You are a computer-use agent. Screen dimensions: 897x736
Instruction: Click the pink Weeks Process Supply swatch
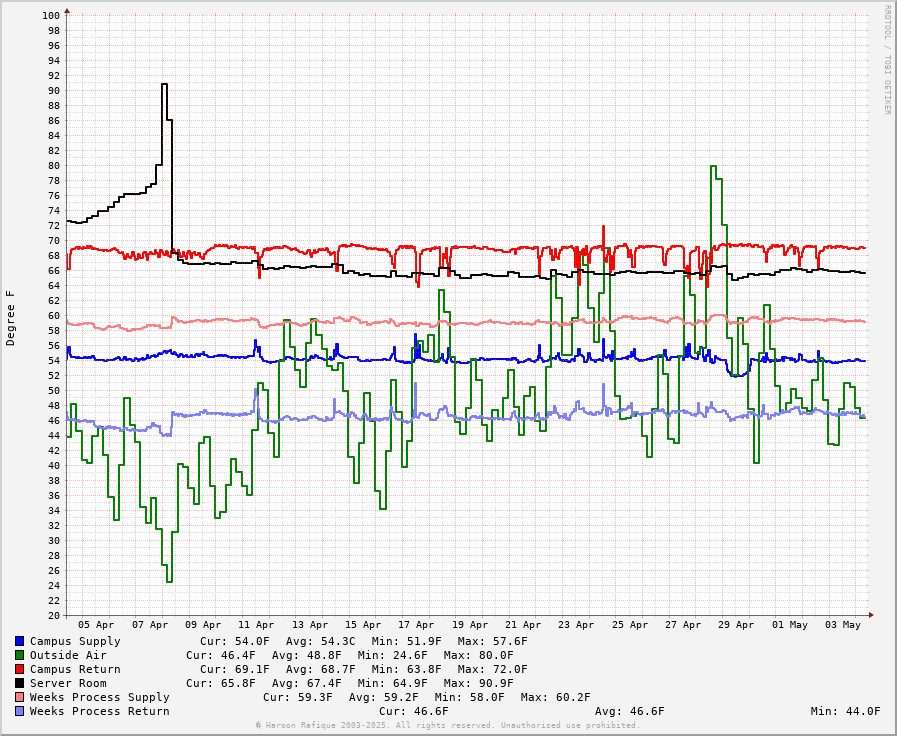coord(19,697)
